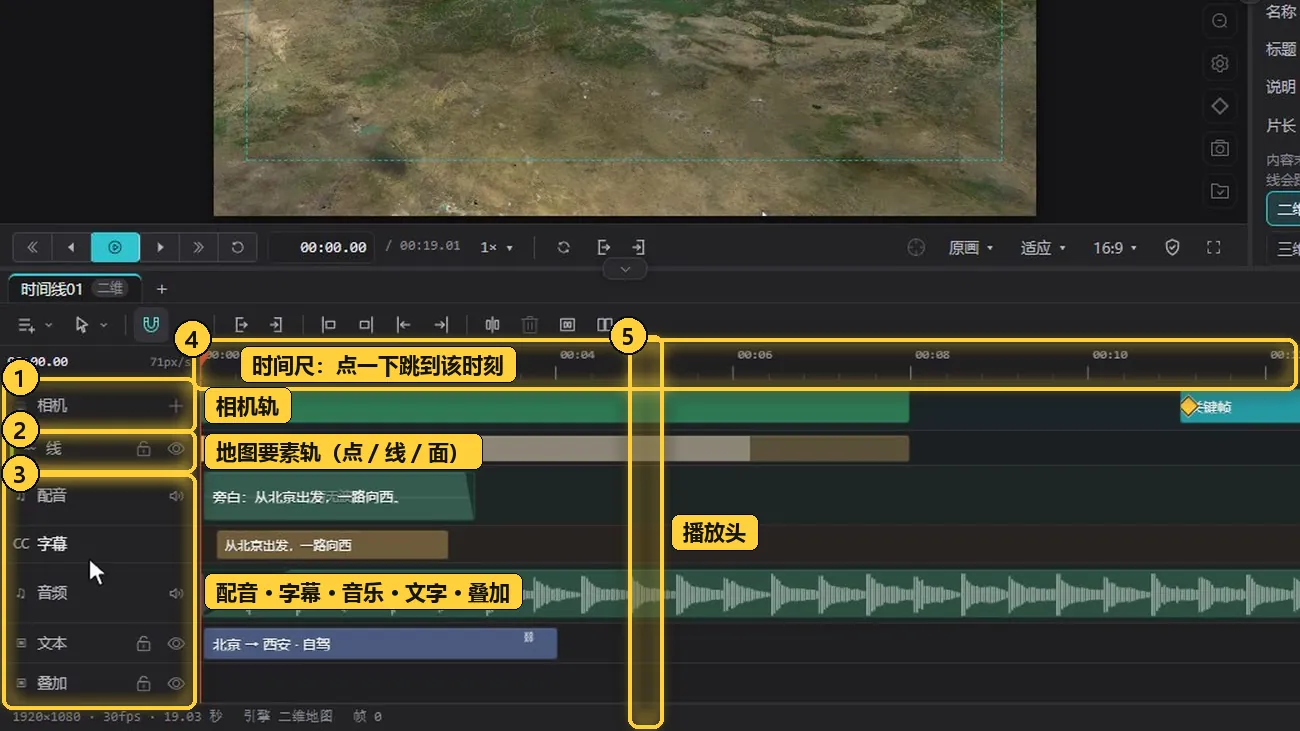The height and width of the screenshot is (731, 1300).
Task: Toggle the magnet snapping tool
Action: pyautogui.click(x=151, y=324)
